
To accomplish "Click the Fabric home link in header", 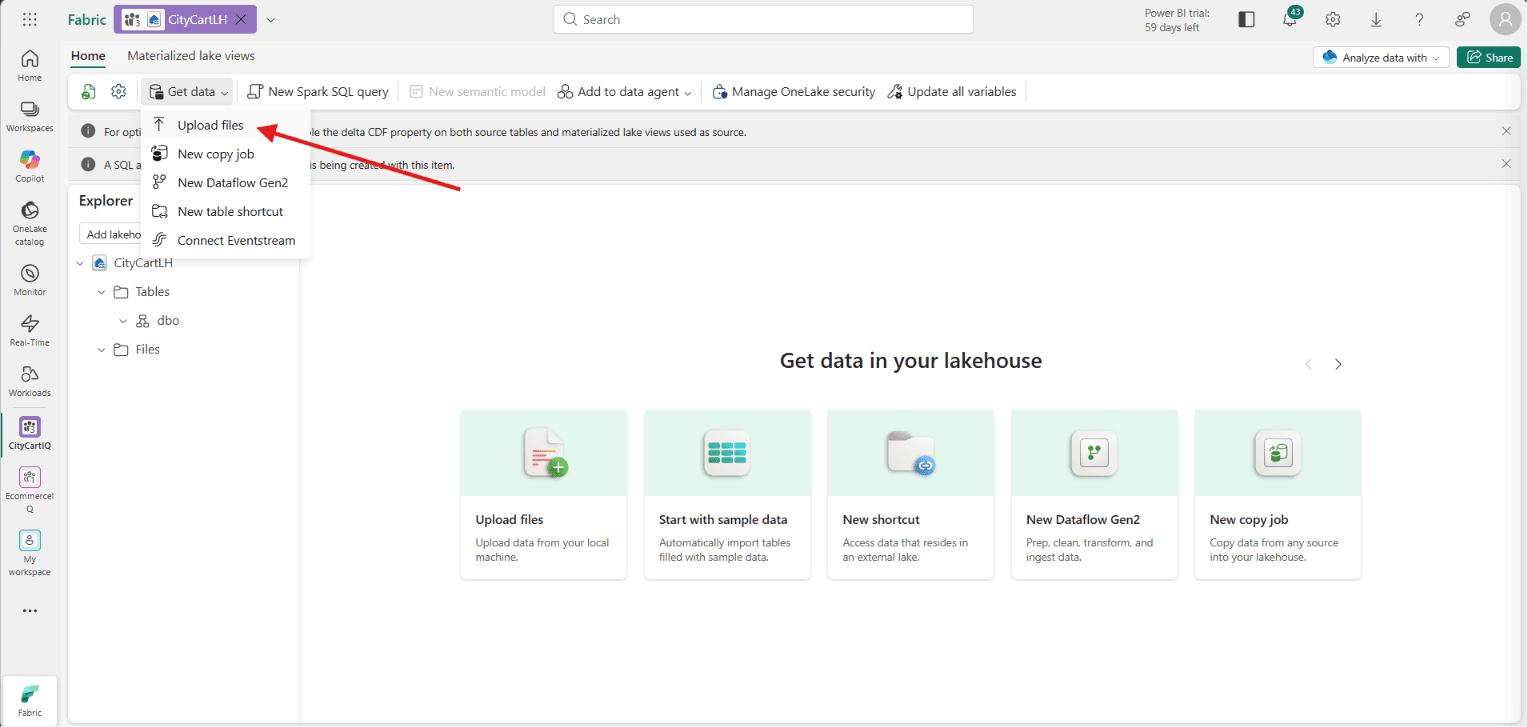I will [87, 19].
